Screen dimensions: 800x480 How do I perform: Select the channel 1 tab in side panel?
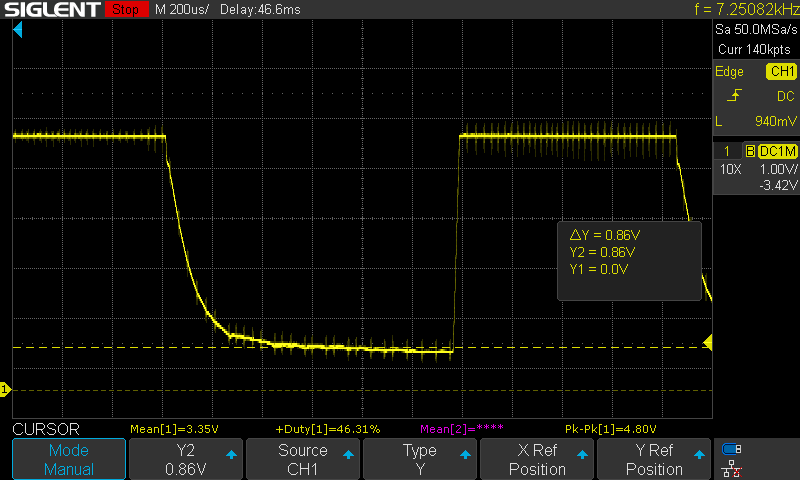(726, 150)
